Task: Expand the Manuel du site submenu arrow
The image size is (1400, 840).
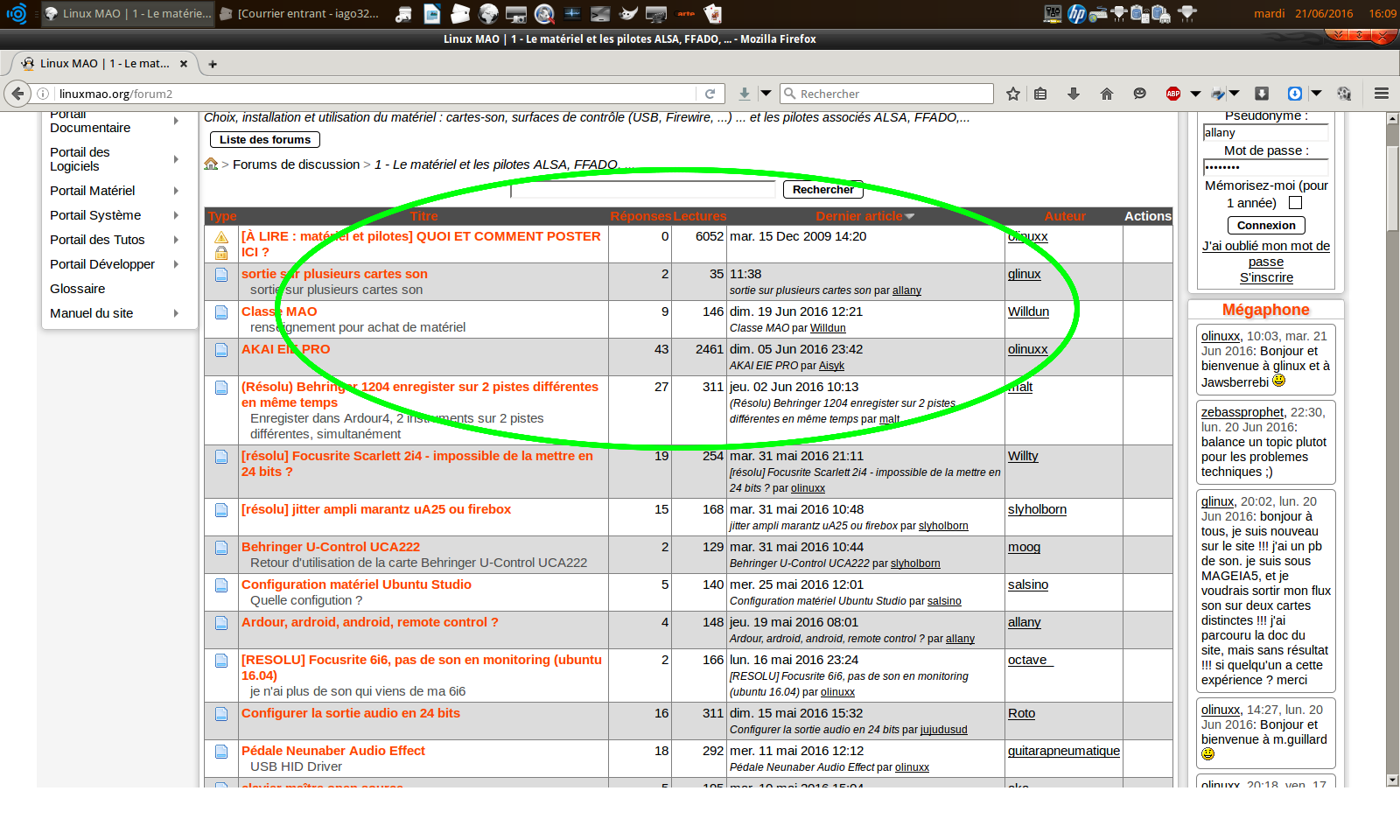Action: pyautogui.click(x=176, y=313)
